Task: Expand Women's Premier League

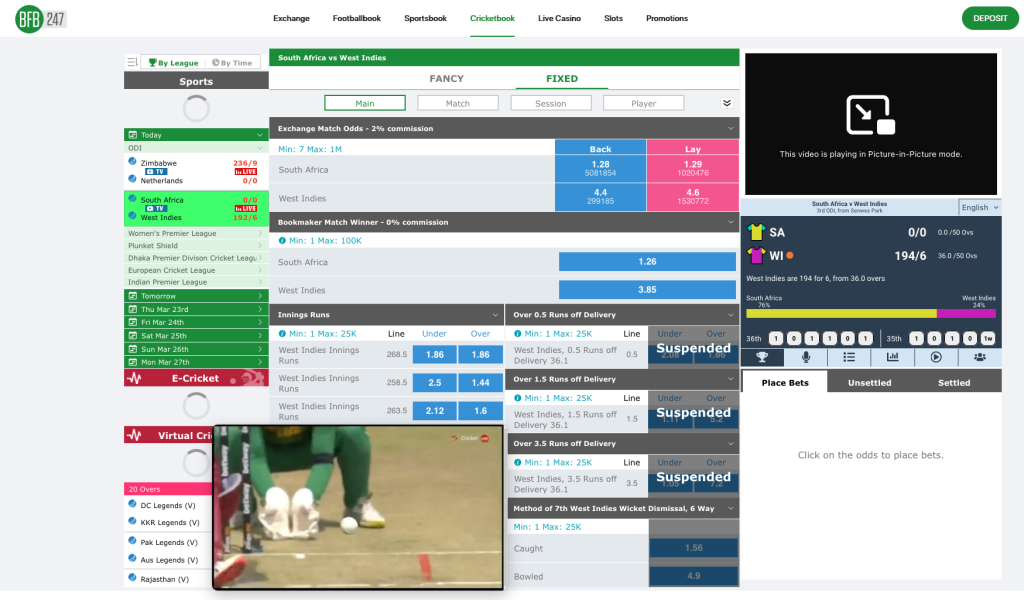Action: click(x=196, y=233)
